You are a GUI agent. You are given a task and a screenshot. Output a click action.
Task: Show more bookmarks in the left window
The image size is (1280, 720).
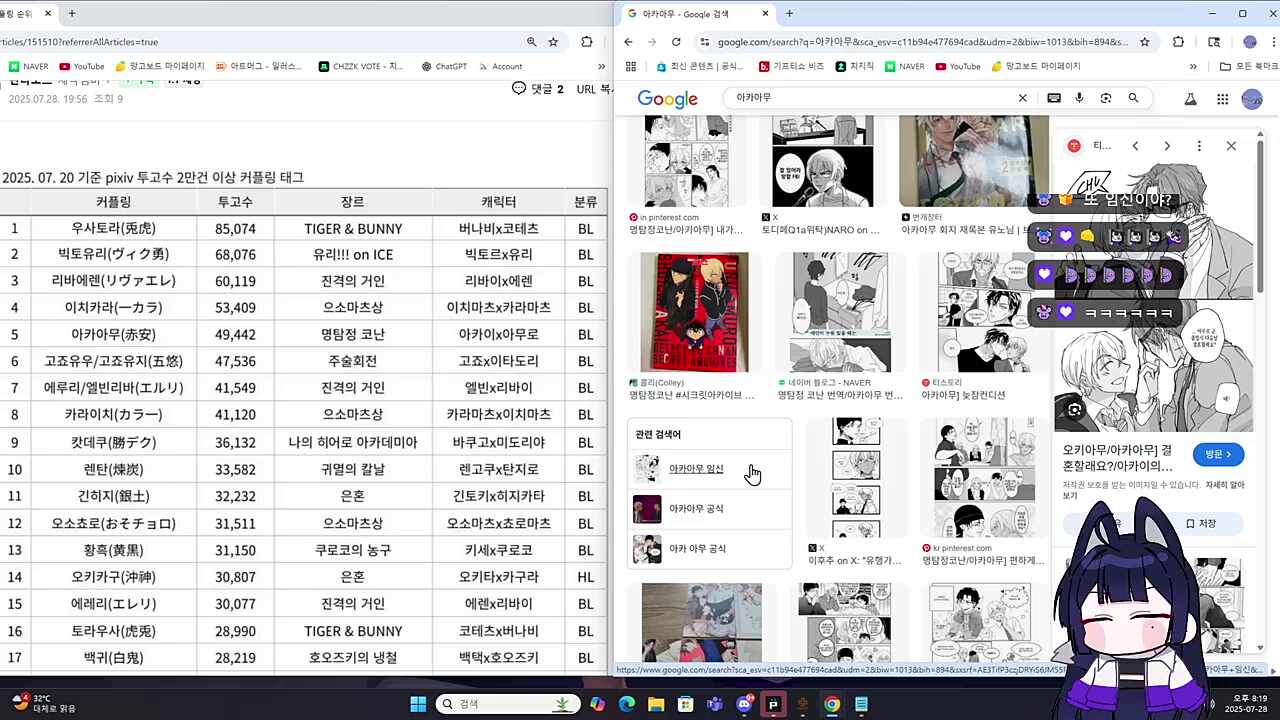click(x=601, y=66)
